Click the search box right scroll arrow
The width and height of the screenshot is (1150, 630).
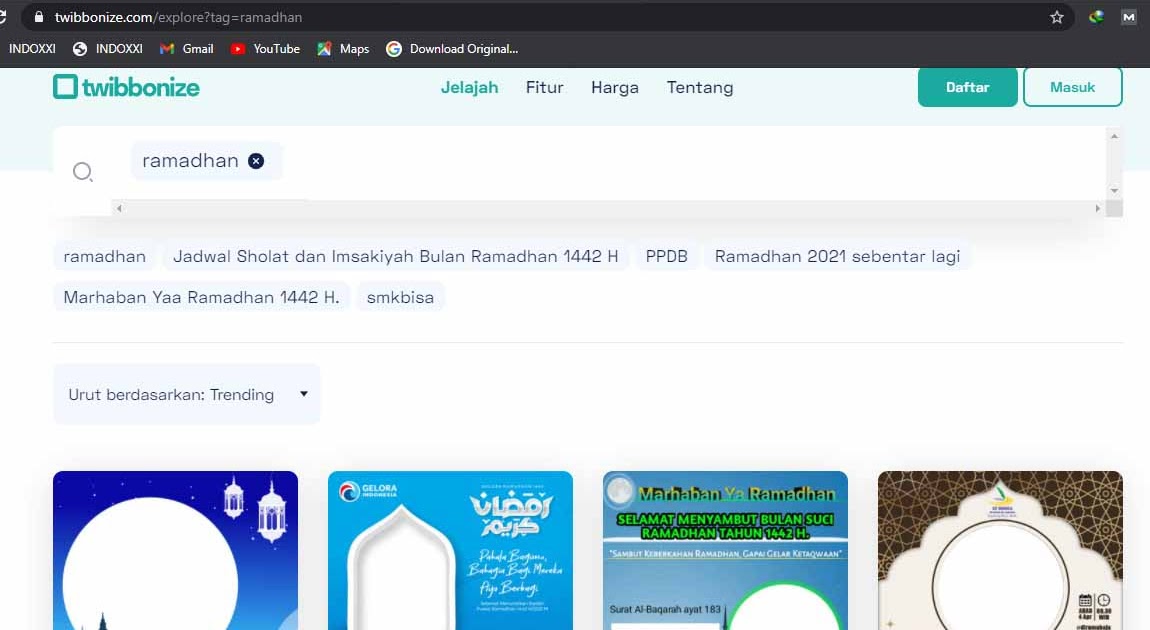(x=1097, y=208)
